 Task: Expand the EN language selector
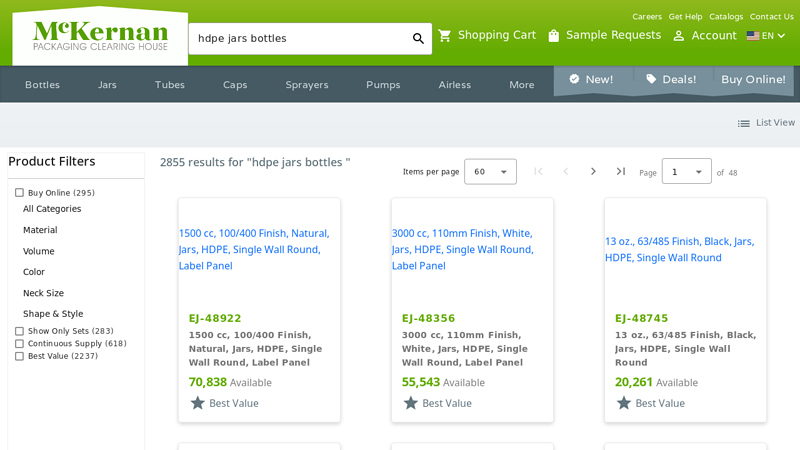point(766,36)
